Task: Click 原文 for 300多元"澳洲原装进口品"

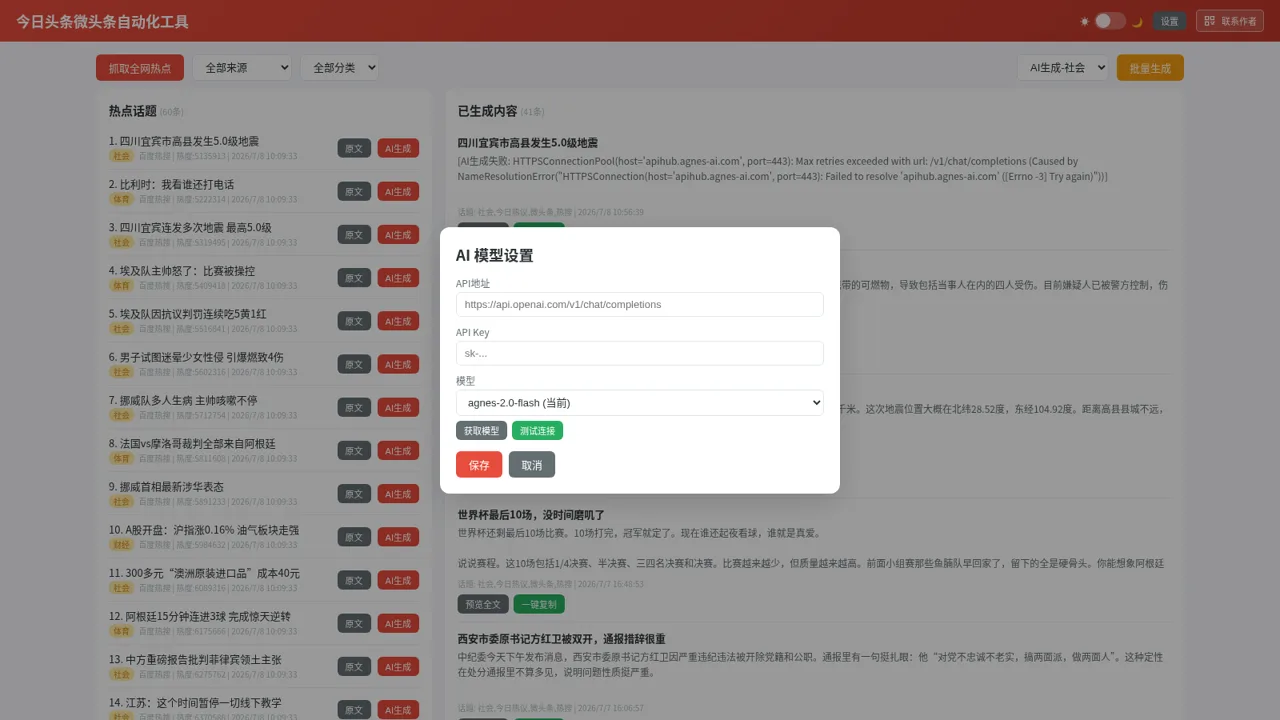Action: tap(354, 580)
